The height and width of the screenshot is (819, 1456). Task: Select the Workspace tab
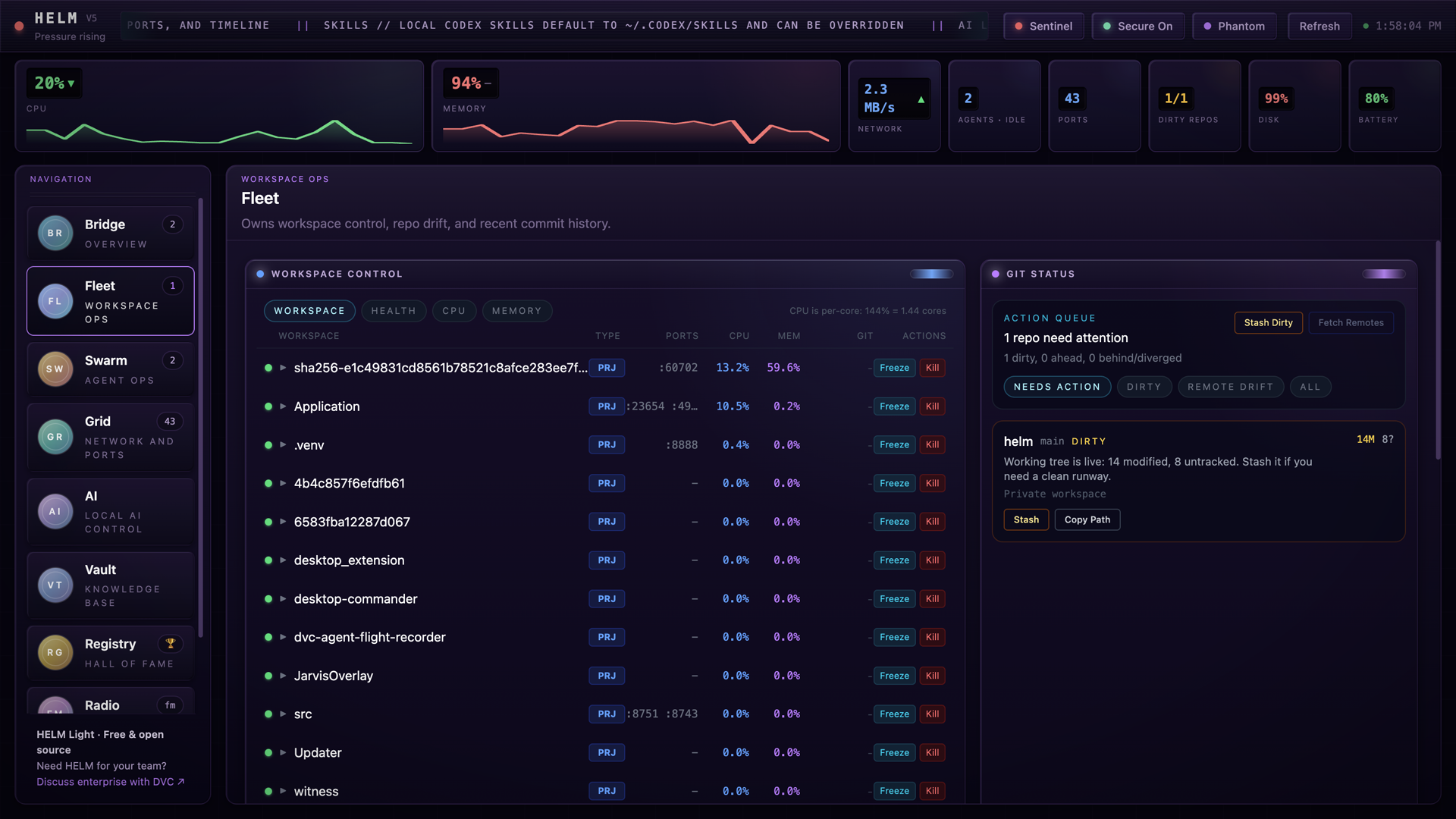pyautogui.click(x=309, y=311)
